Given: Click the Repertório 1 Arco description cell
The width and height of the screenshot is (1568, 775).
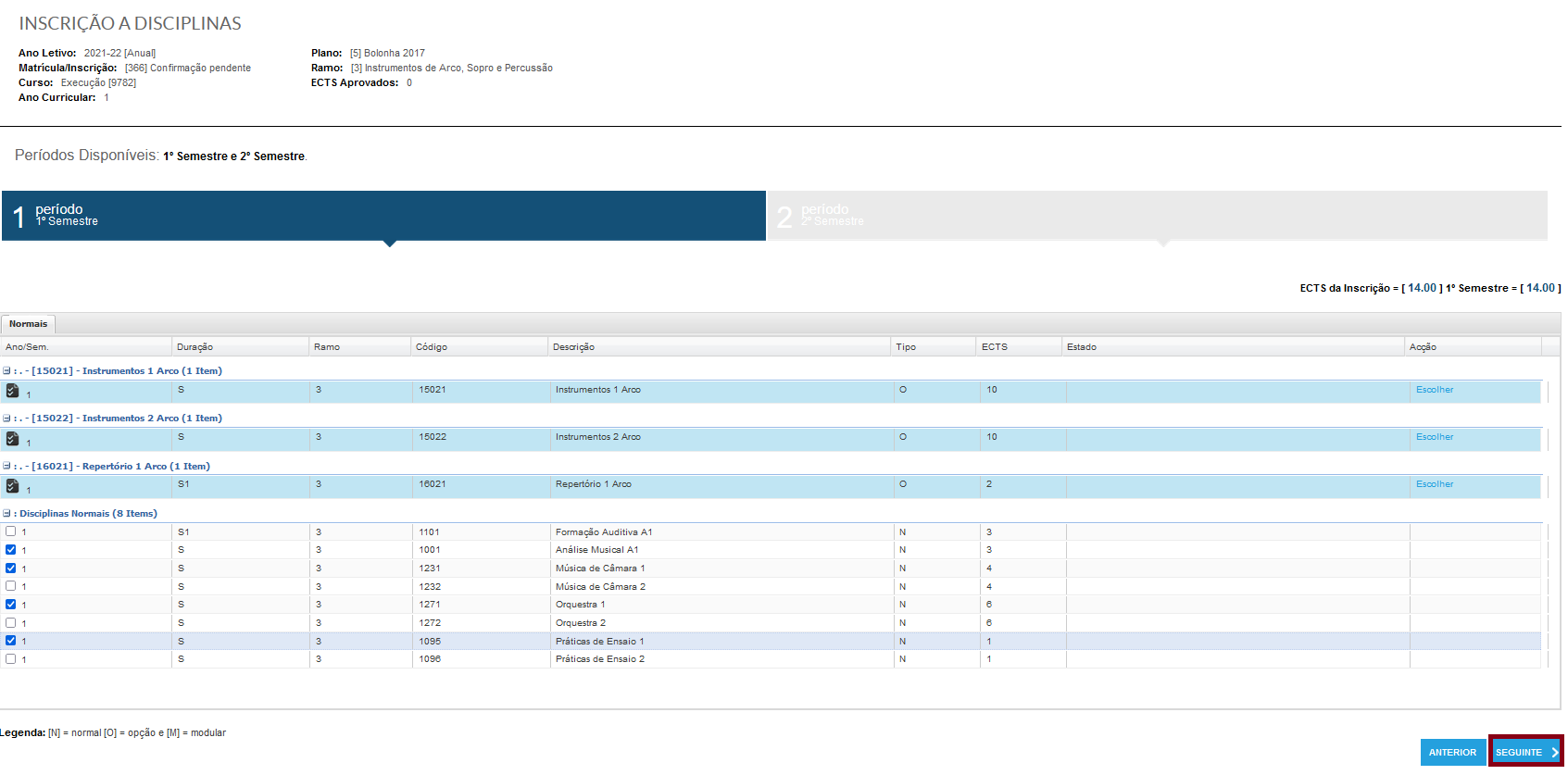Looking at the screenshot, I should [x=721, y=486].
